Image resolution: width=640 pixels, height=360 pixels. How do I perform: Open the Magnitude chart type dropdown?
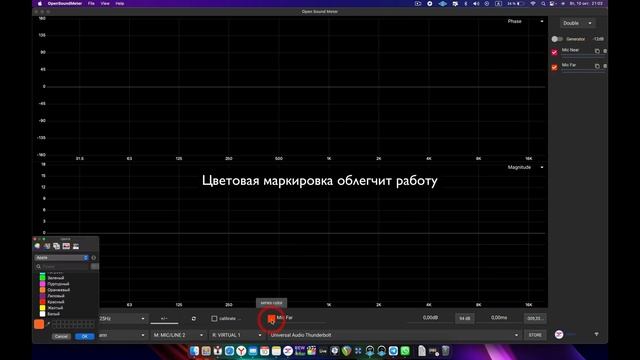point(525,167)
